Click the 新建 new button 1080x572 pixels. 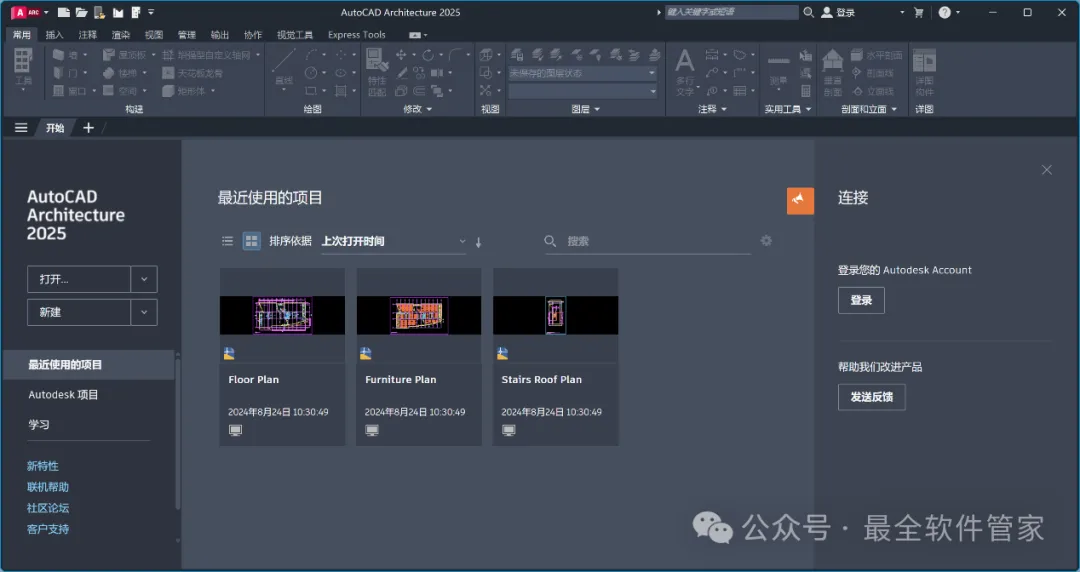79,312
